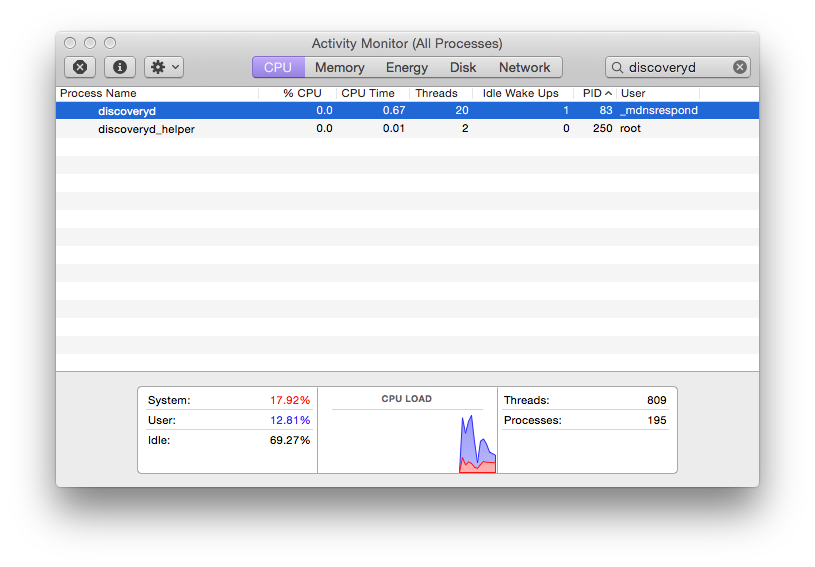
Task: Sort by % CPU column header
Action: (x=298, y=94)
